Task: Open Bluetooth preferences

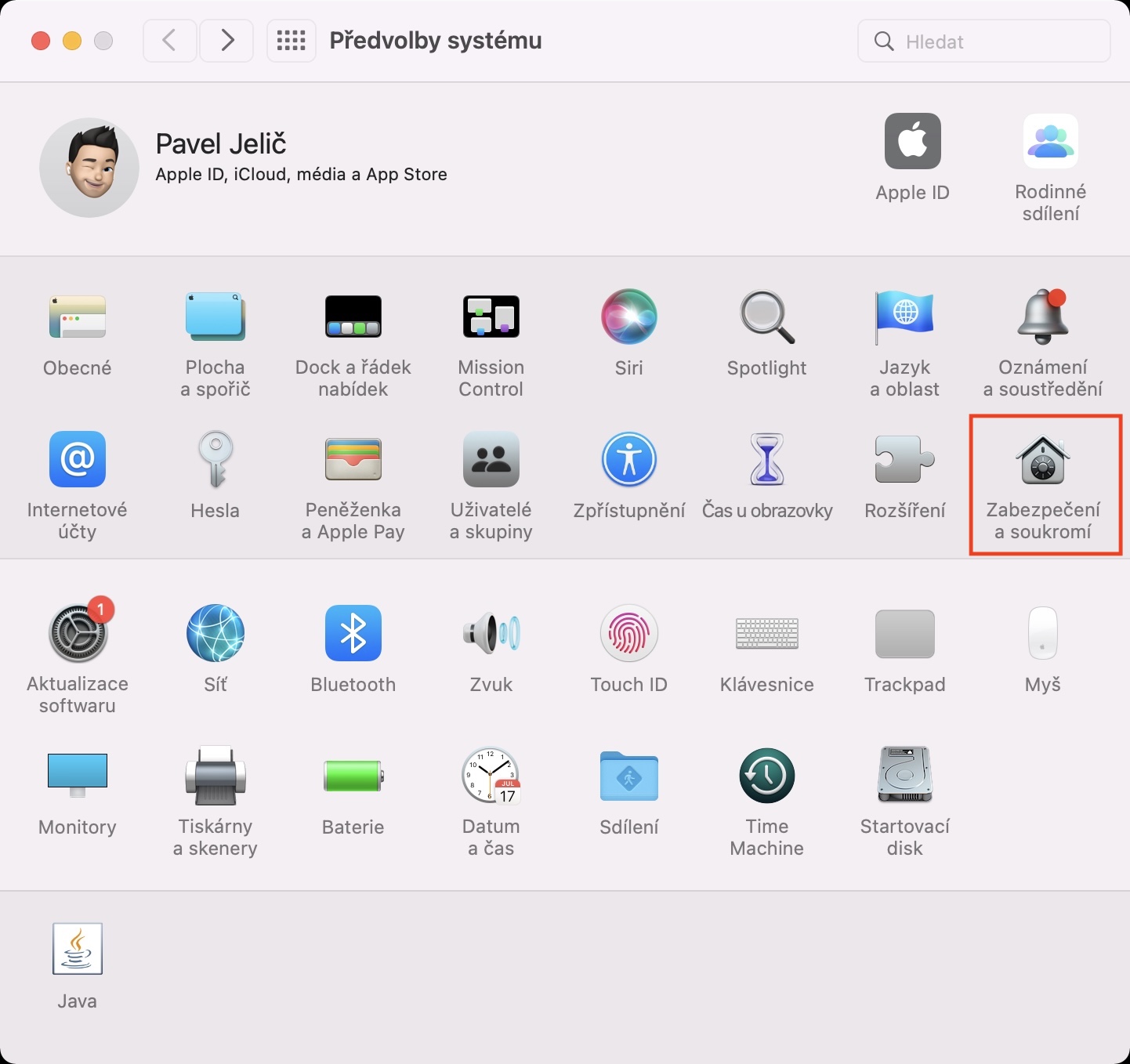Action: (353, 633)
